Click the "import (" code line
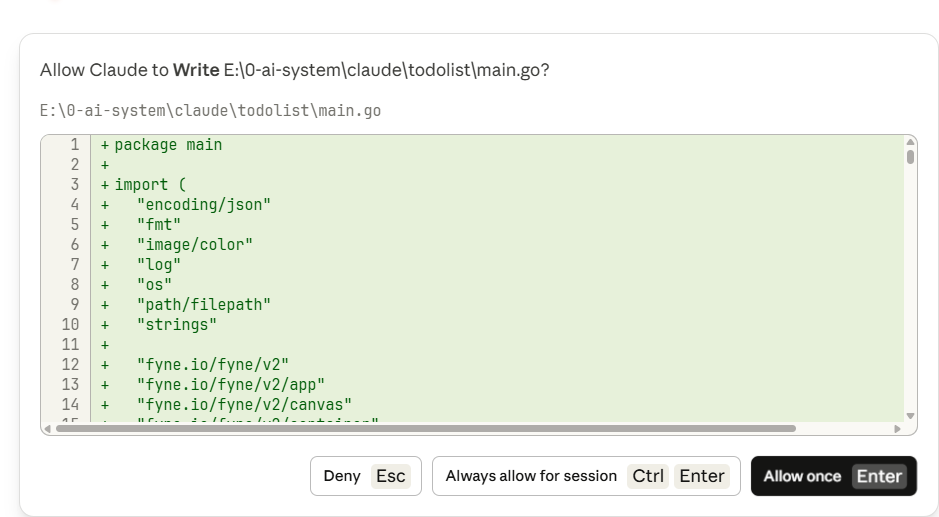Viewport: 939px width, 517px height. (150, 185)
